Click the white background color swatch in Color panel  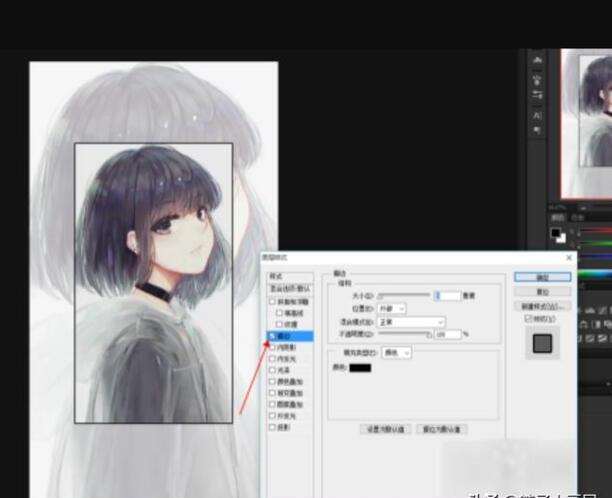point(562,238)
